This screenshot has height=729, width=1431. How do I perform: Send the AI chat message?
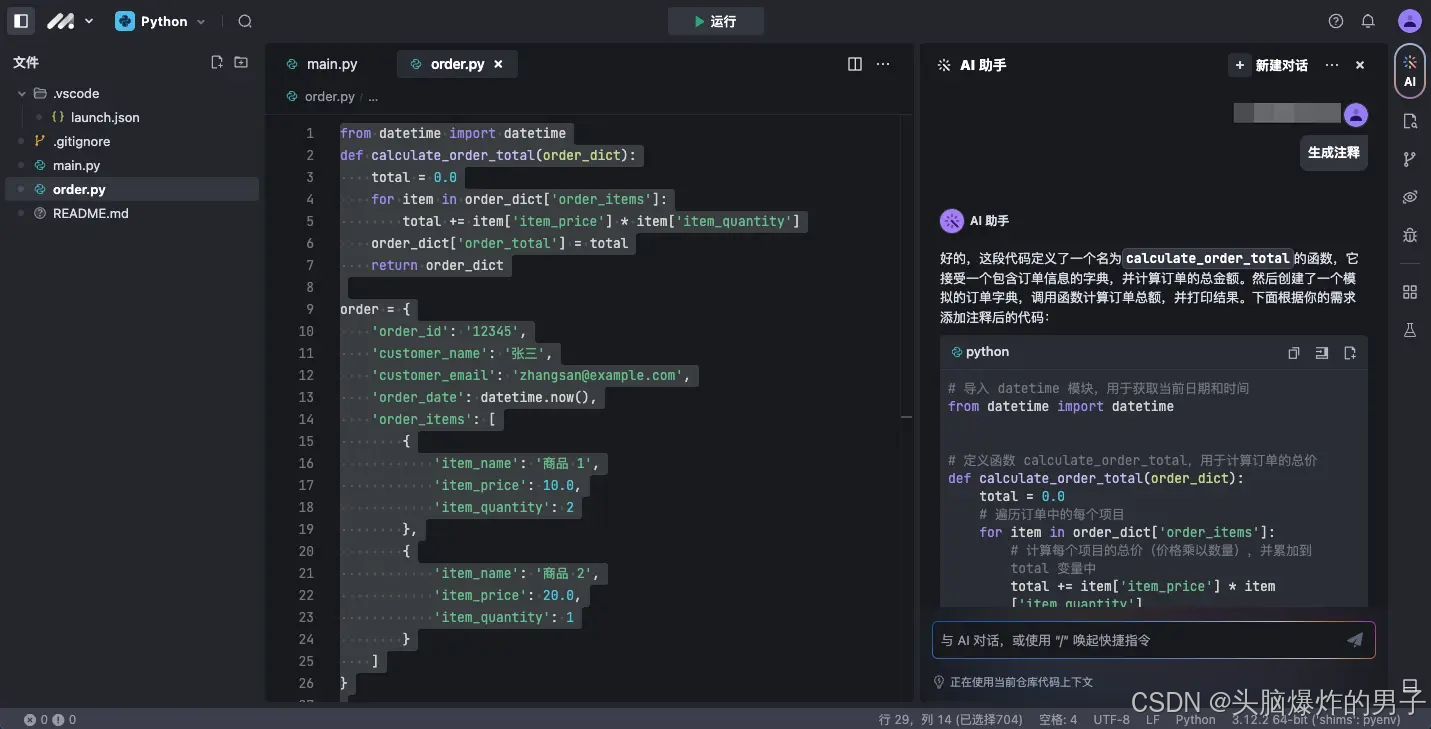1355,639
